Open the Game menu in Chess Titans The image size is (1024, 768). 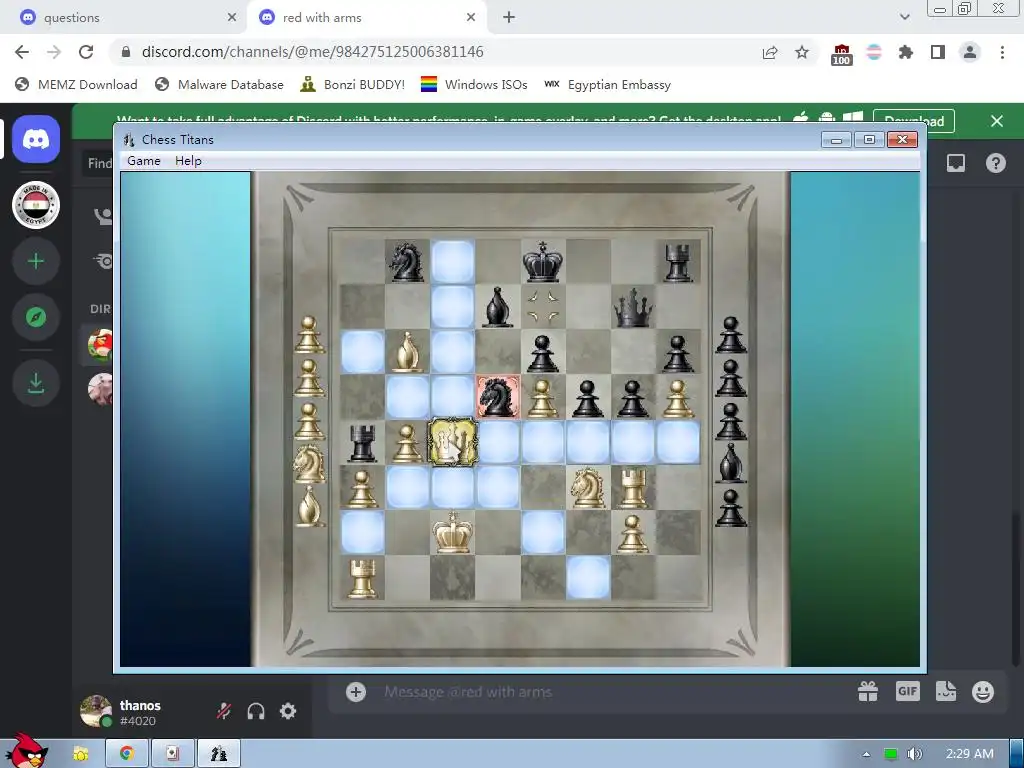(144, 161)
